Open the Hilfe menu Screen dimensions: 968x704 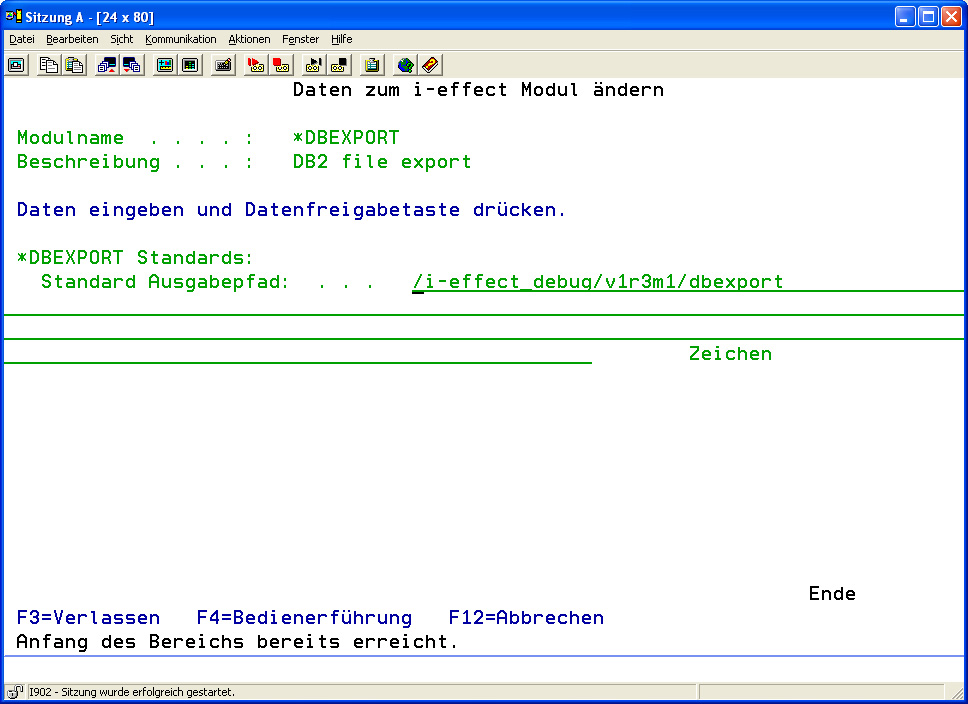341,39
